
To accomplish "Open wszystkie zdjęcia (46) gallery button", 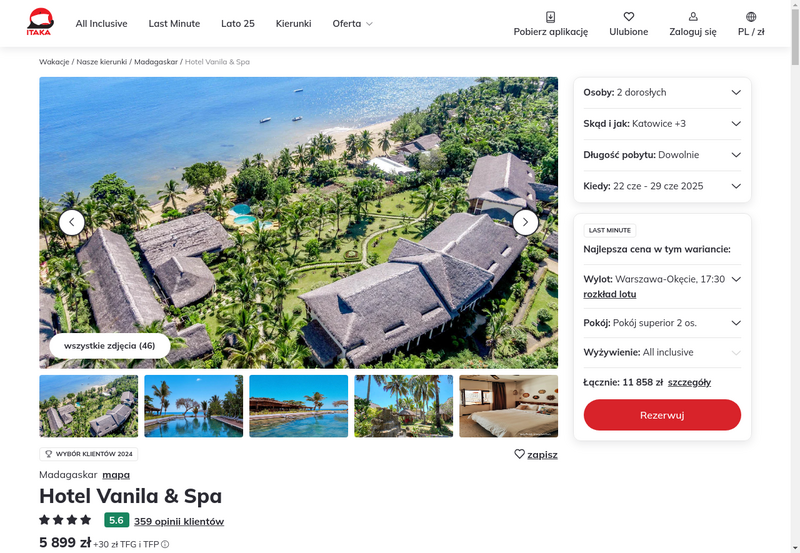I will pos(110,345).
